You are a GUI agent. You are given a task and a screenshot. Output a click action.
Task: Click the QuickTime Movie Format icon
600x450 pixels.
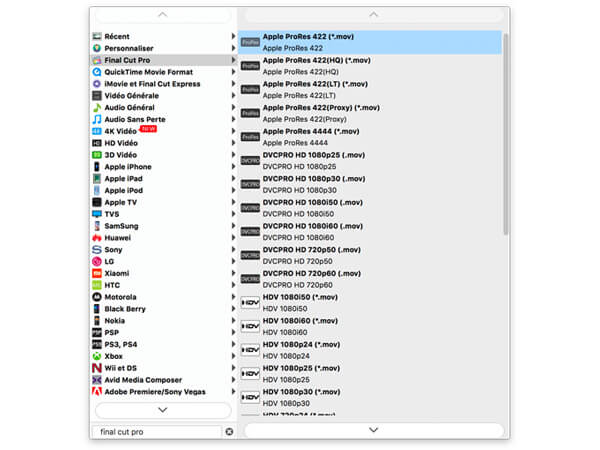click(x=96, y=72)
